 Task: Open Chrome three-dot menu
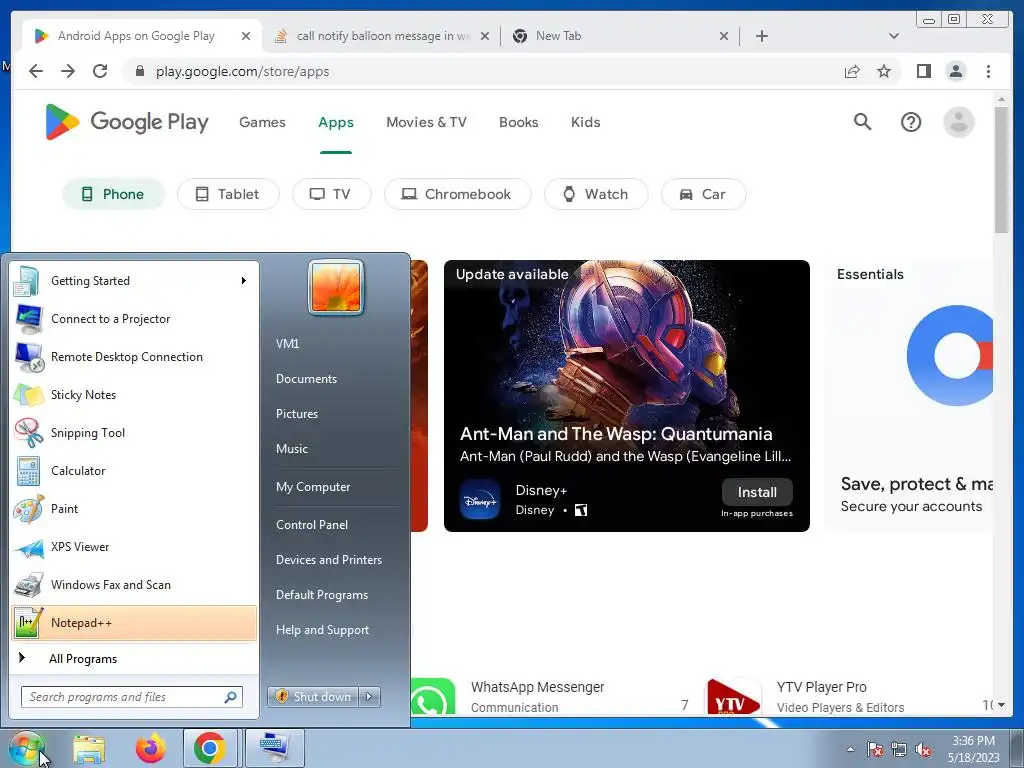click(988, 71)
